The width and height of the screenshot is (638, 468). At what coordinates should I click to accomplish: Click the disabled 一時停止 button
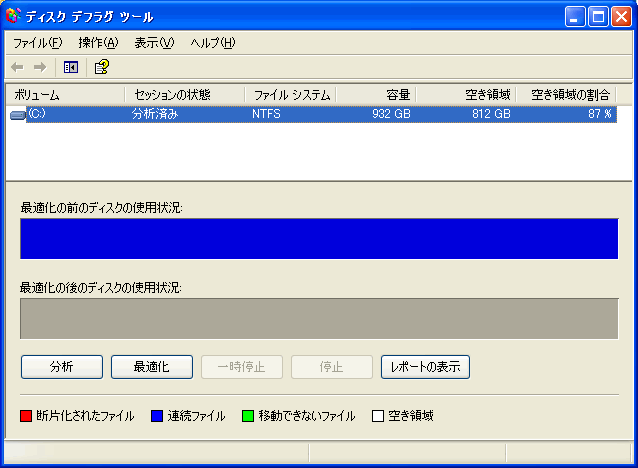[x=242, y=367]
